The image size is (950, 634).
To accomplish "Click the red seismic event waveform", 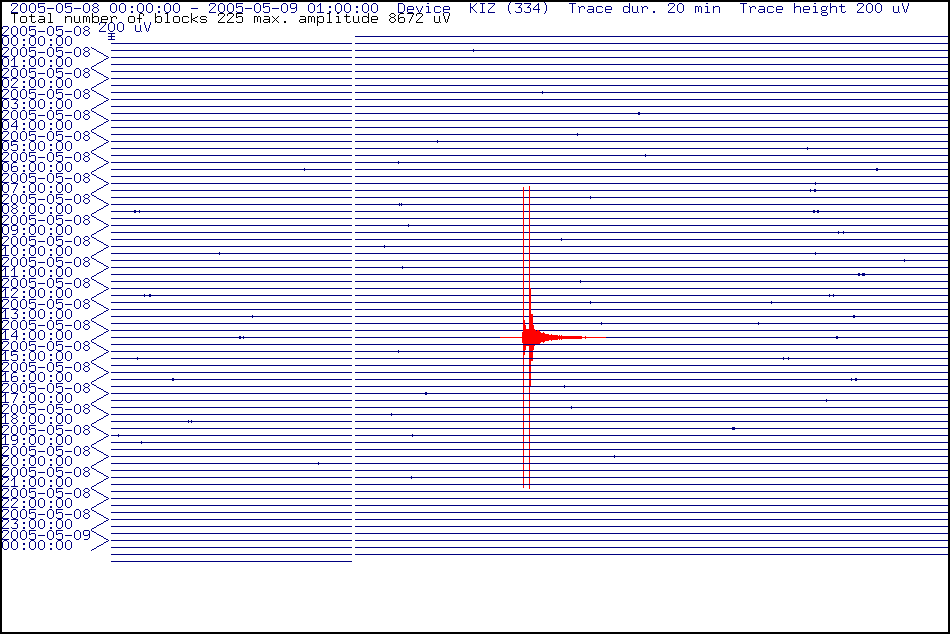I will tap(540, 337).
